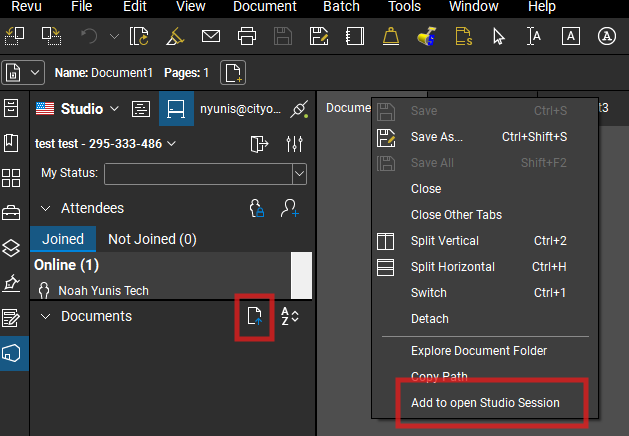The width and height of the screenshot is (629, 436).
Task: Click the attendee permissions lock icon
Action: [x=256, y=208]
